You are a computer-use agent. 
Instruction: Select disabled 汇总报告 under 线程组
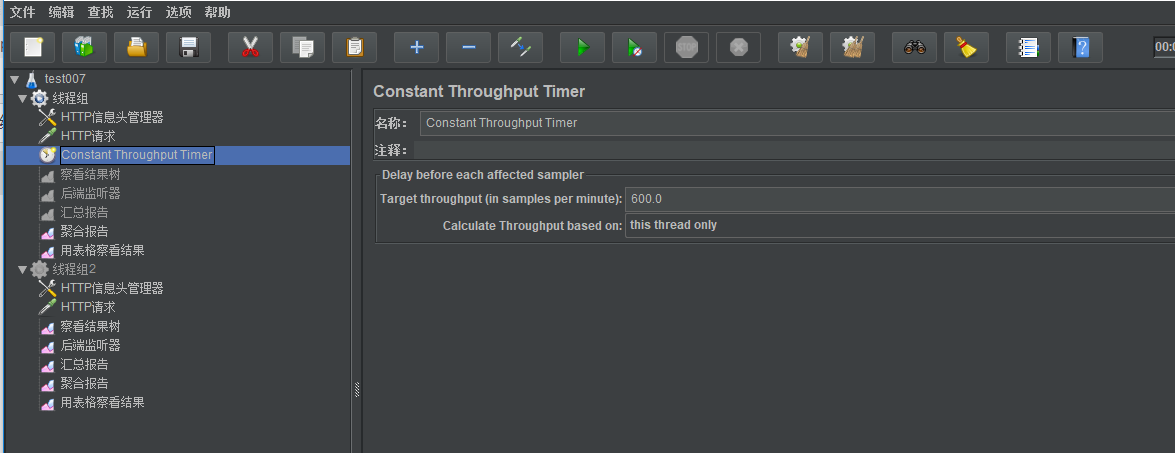coord(85,213)
